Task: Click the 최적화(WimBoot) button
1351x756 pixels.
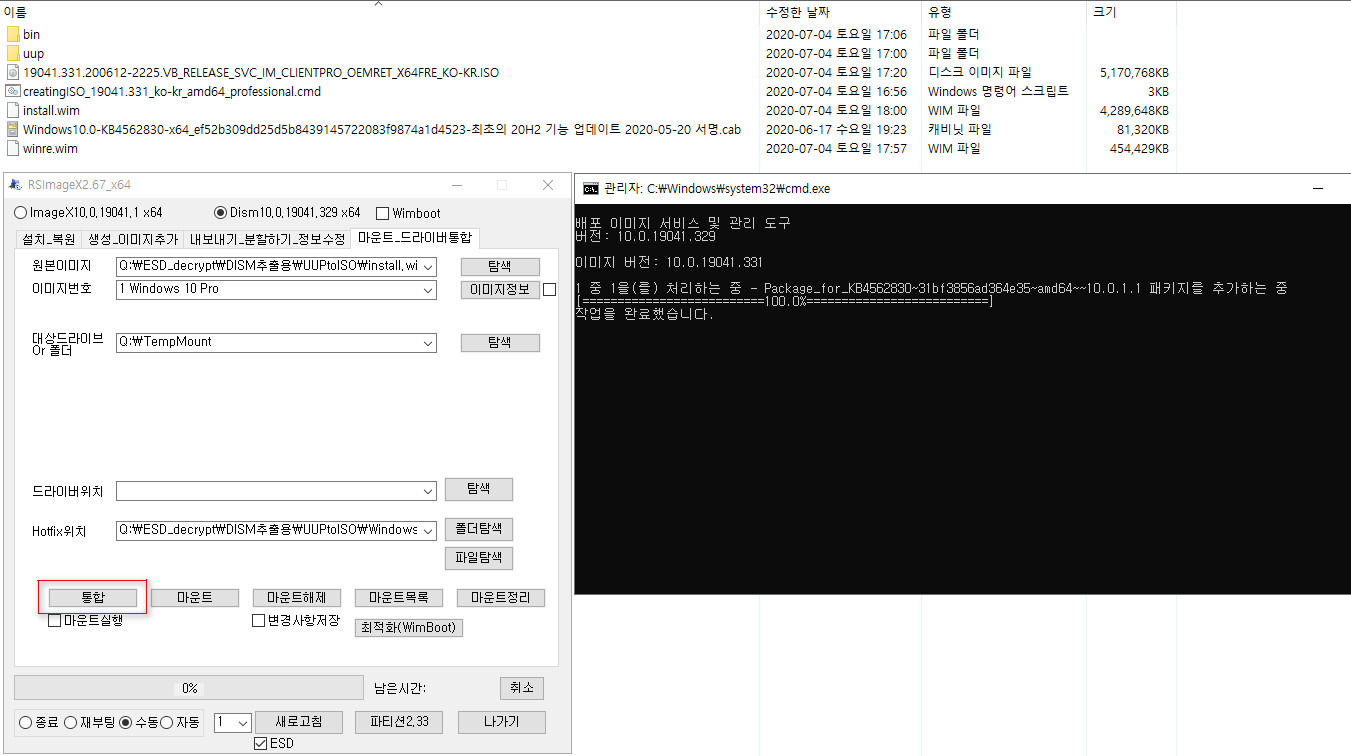Action: pos(409,627)
